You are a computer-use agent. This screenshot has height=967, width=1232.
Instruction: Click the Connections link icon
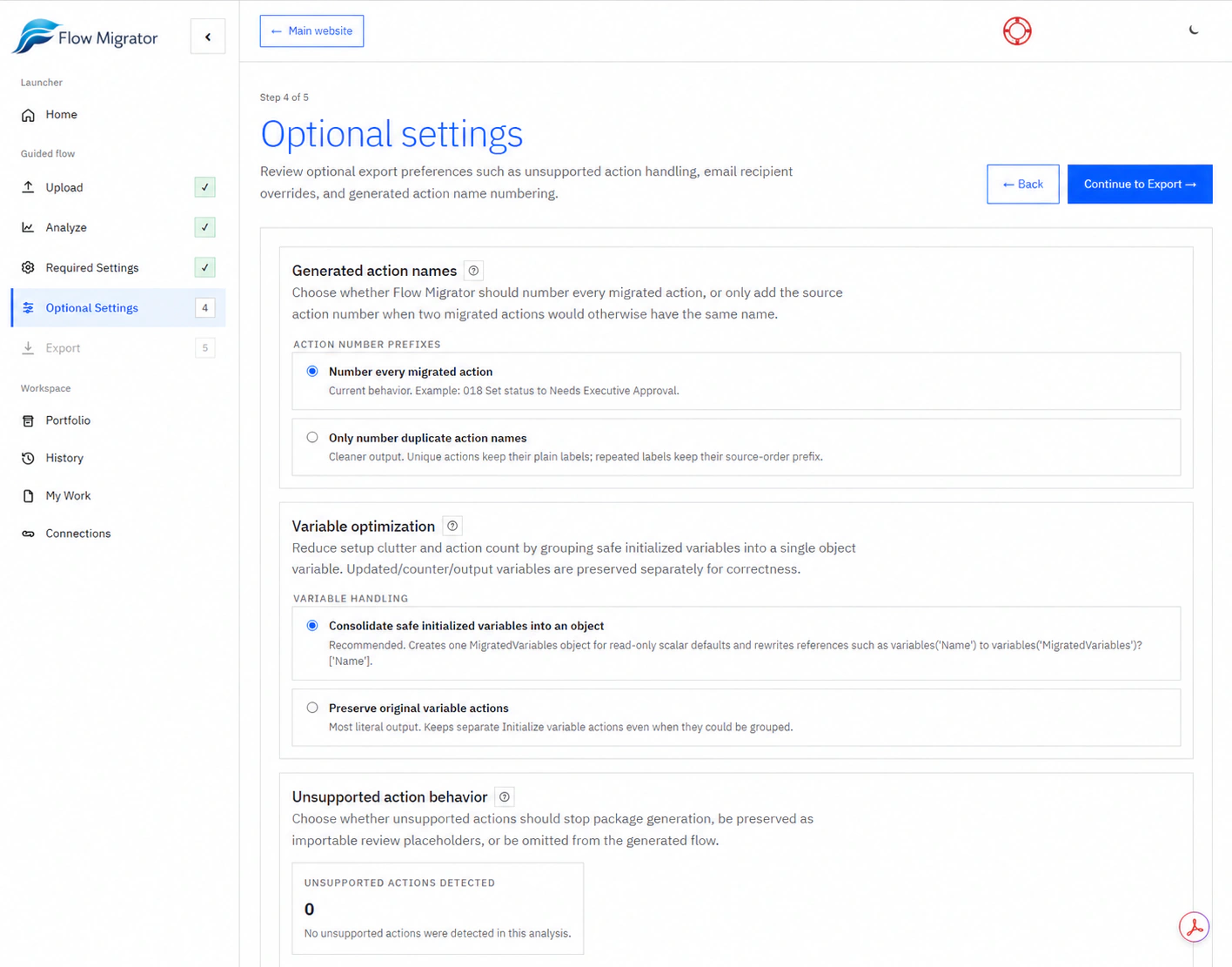click(x=28, y=534)
